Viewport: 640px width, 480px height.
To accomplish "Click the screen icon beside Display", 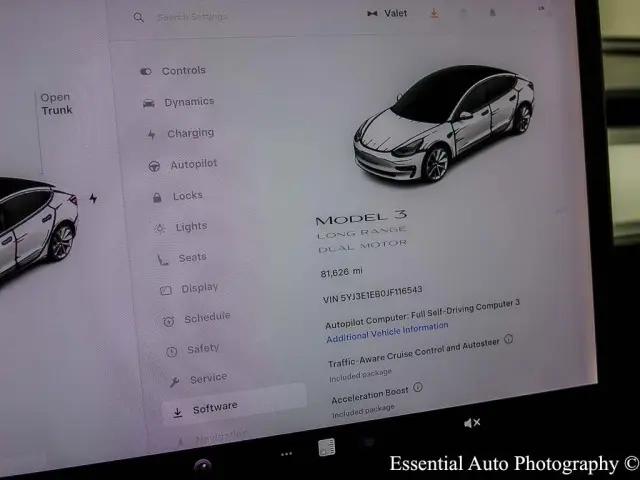I will (x=166, y=291).
